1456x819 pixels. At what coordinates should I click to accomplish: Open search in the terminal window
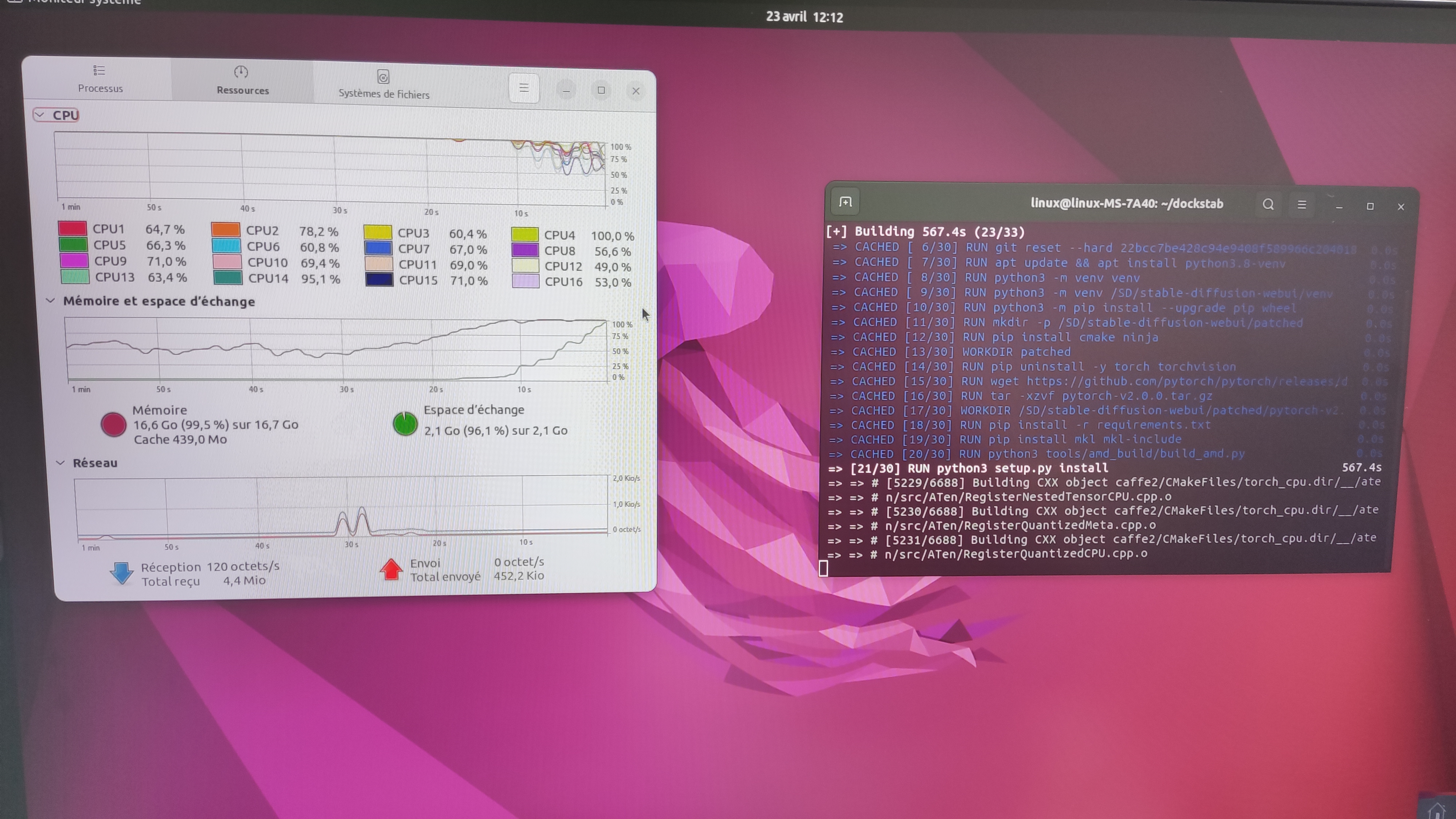click(x=1268, y=205)
